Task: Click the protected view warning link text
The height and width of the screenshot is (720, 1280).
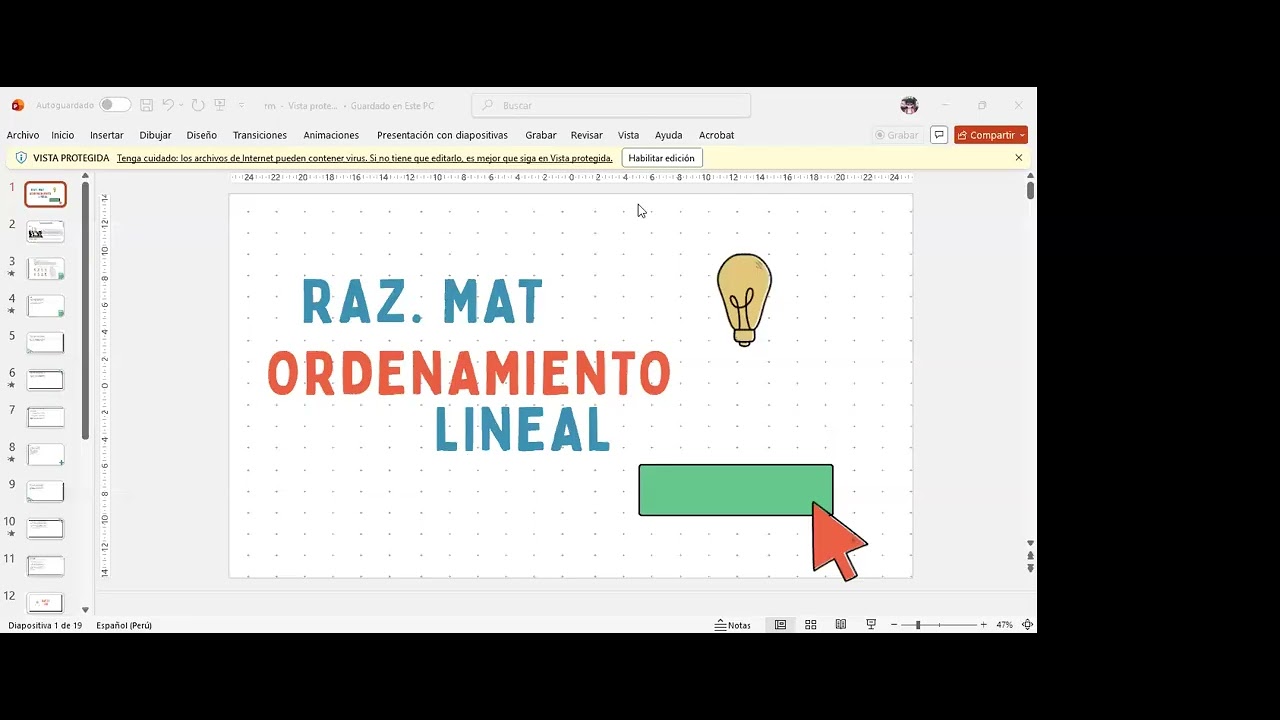Action: coord(365,158)
